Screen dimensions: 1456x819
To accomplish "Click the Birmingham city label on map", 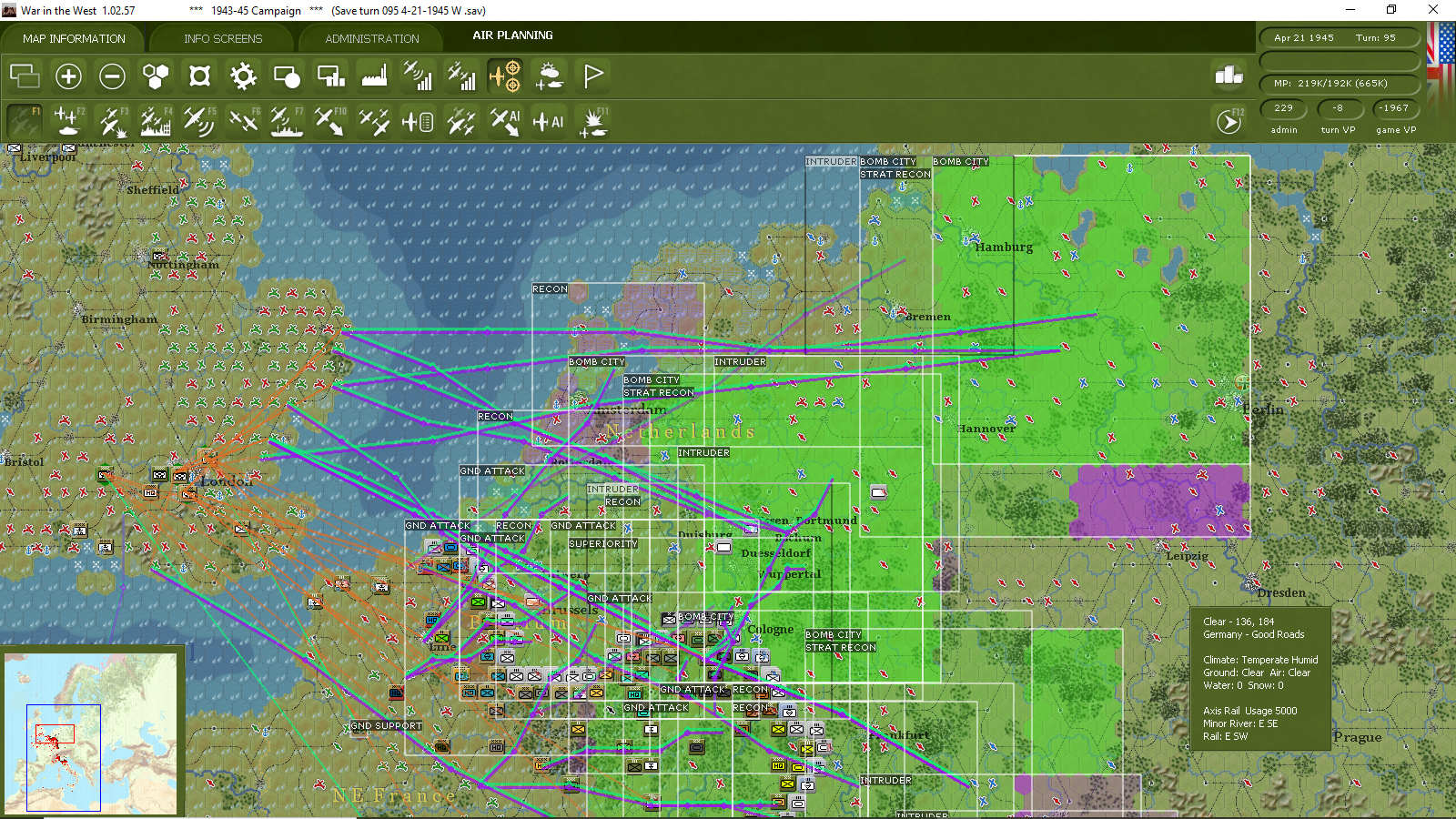I will (119, 319).
